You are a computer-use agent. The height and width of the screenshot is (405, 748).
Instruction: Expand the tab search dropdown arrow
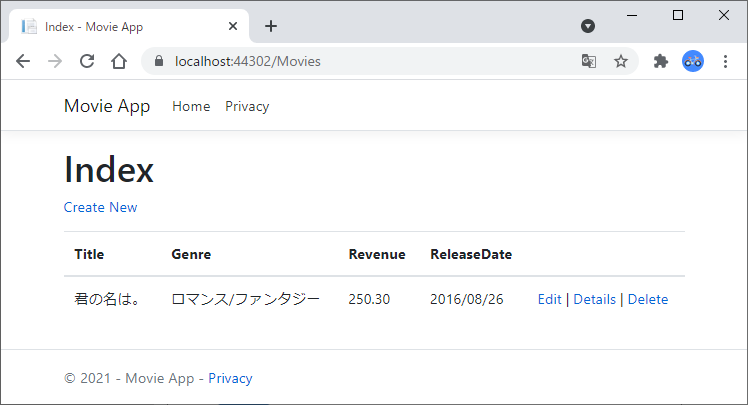tap(588, 26)
